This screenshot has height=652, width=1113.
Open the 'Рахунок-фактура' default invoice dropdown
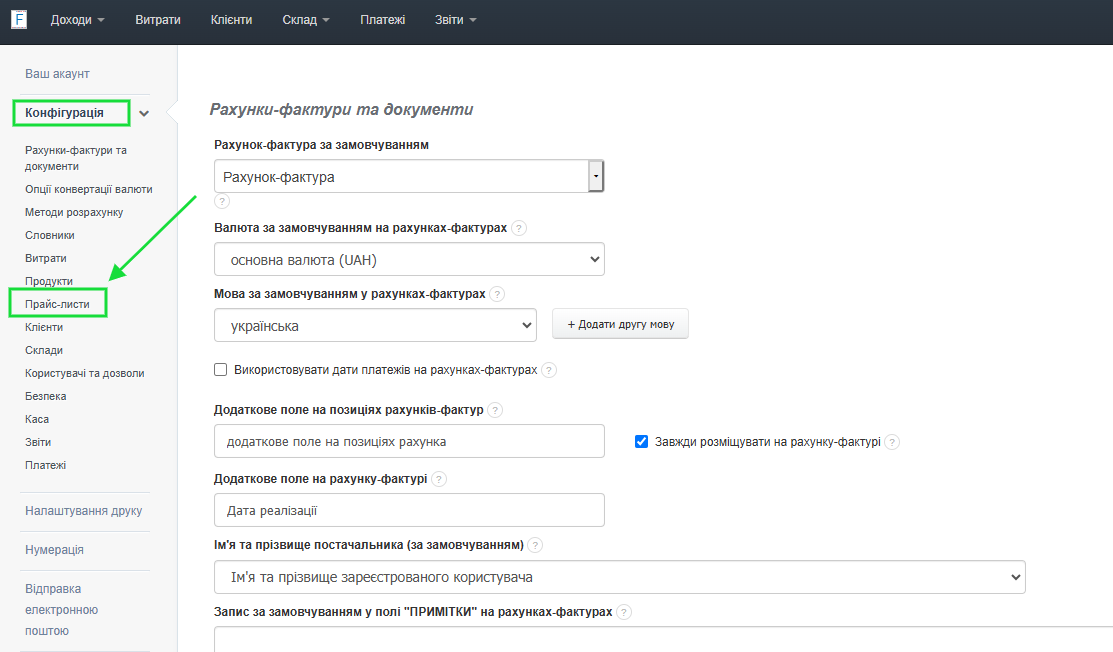tap(409, 177)
